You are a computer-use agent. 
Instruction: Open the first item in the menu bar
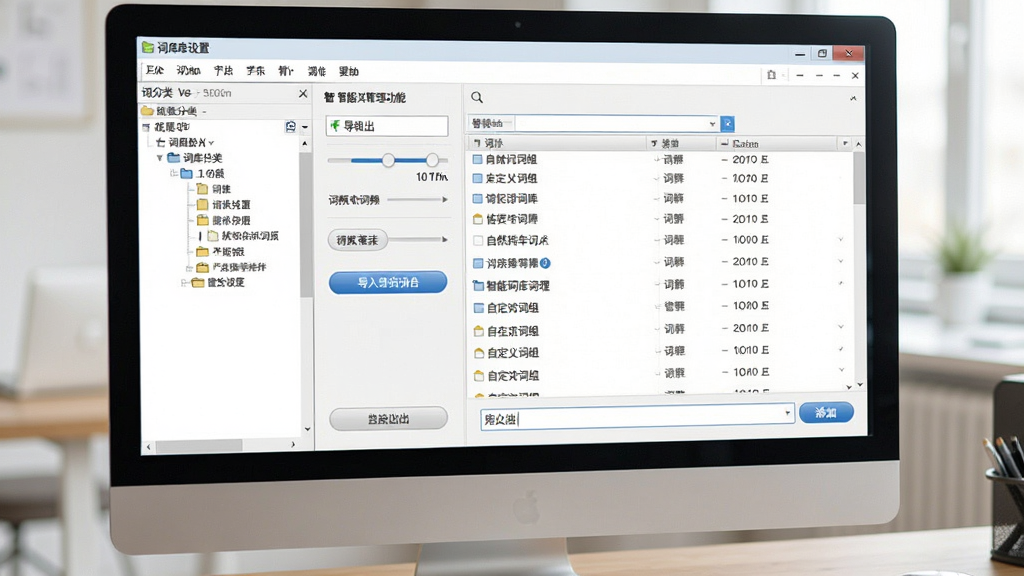coord(155,71)
